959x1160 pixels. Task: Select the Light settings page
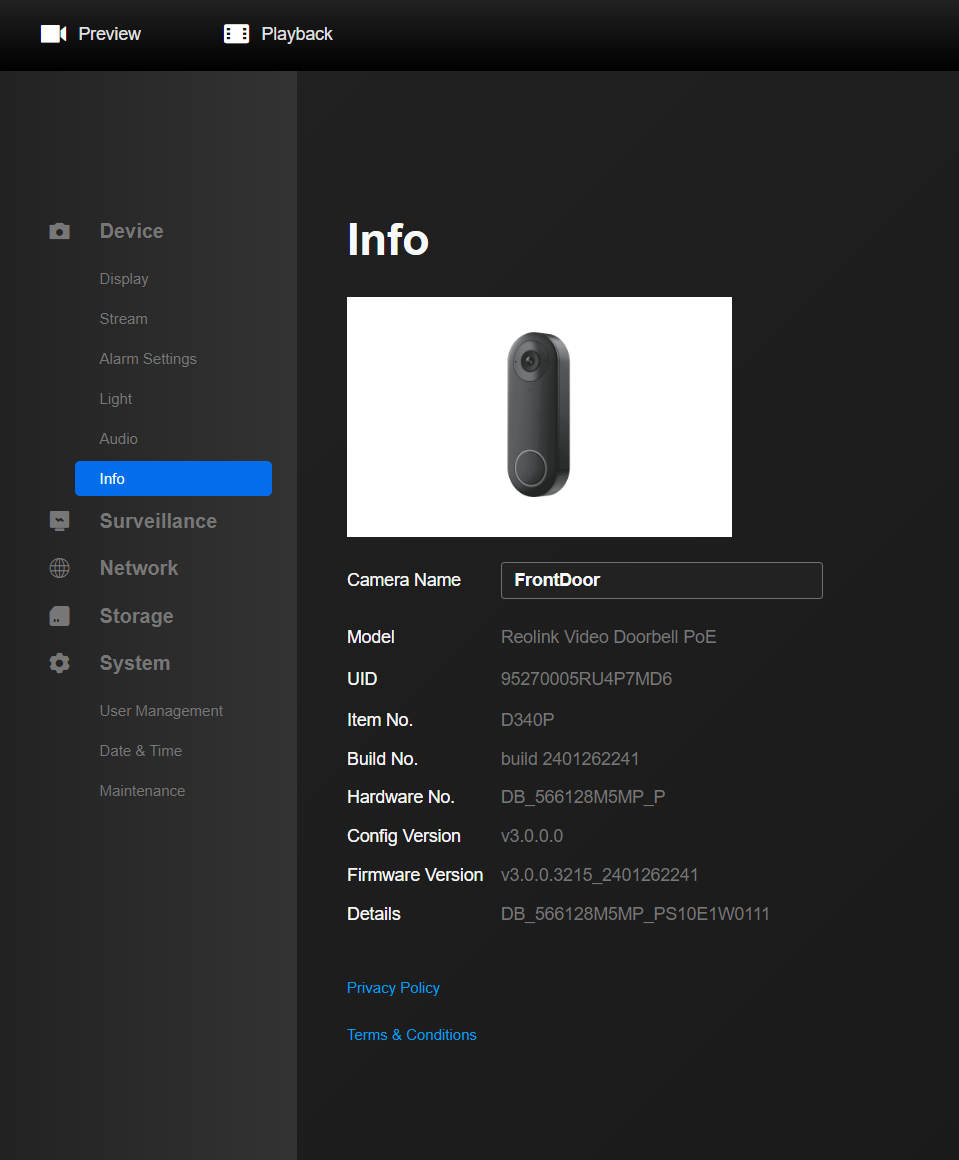(115, 398)
